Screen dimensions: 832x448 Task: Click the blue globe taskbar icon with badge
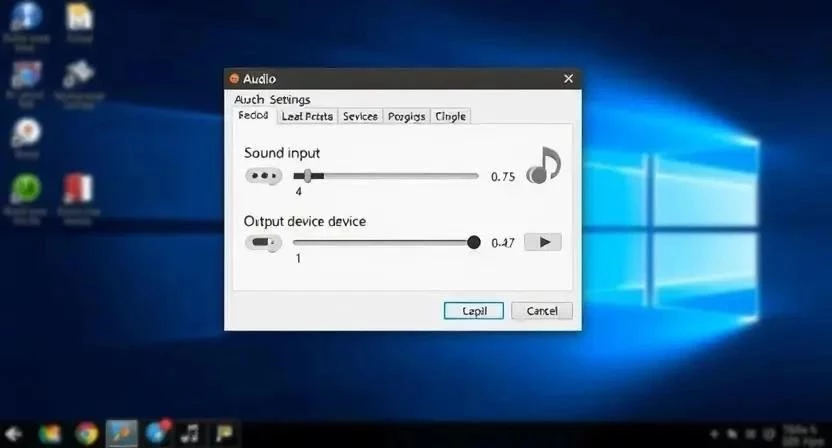tap(156, 433)
